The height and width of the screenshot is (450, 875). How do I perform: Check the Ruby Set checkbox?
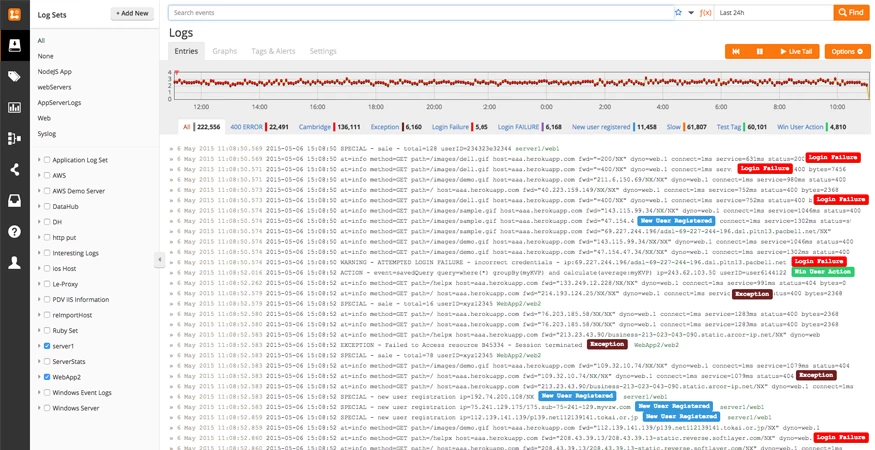(x=47, y=331)
